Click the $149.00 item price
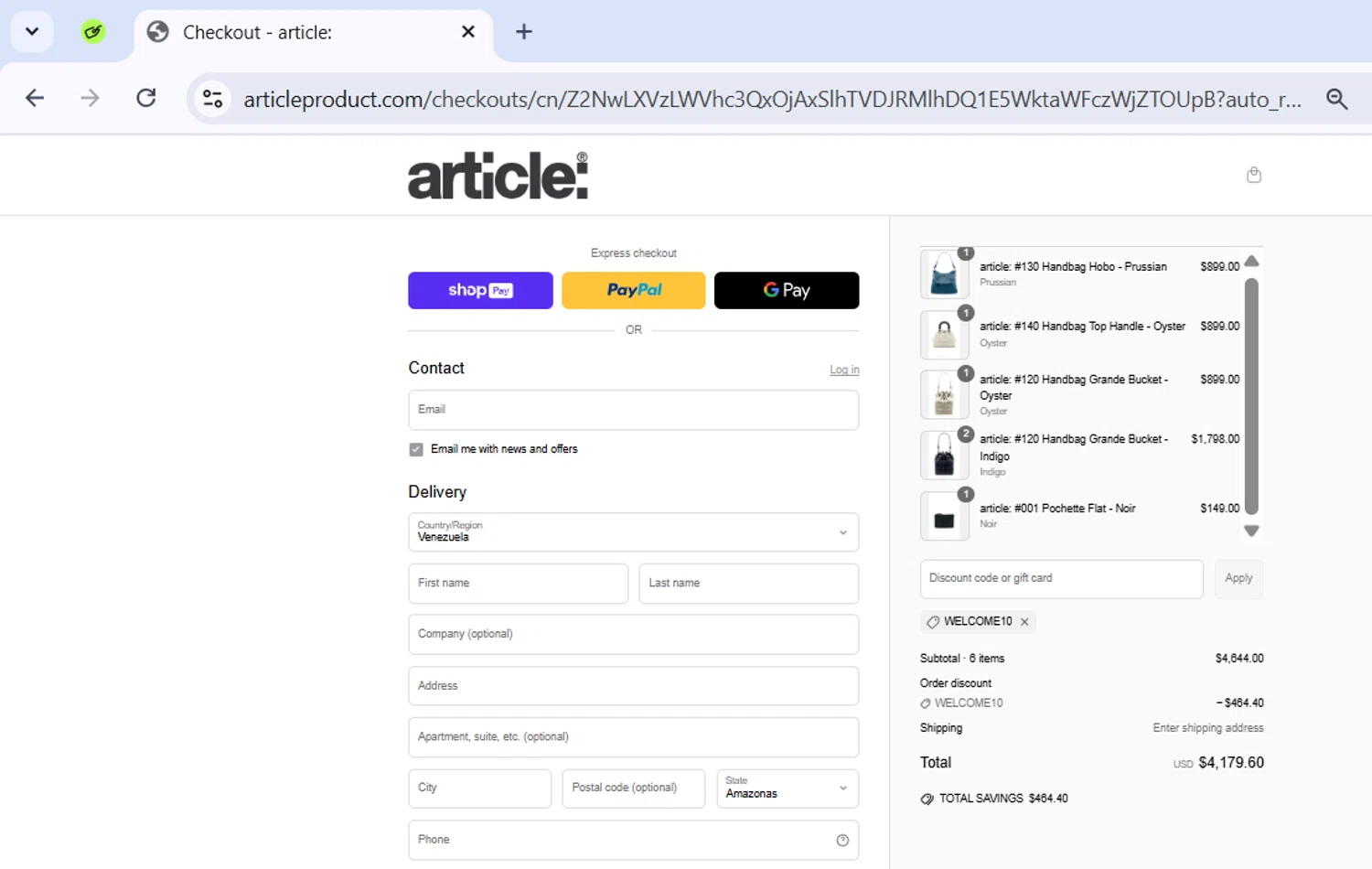The height and width of the screenshot is (869, 1372). pos(1220,509)
